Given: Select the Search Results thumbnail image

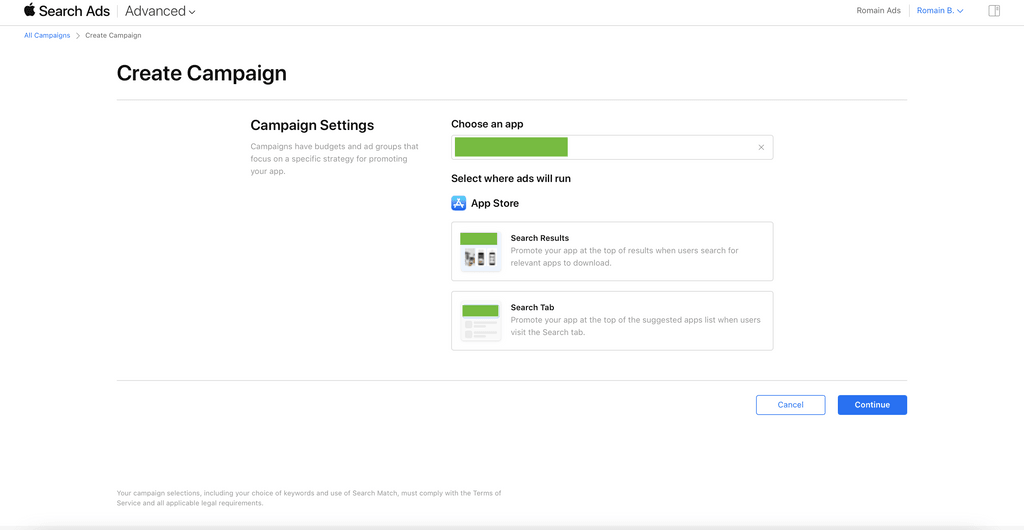Looking at the screenshot, I should coord(479,251).
